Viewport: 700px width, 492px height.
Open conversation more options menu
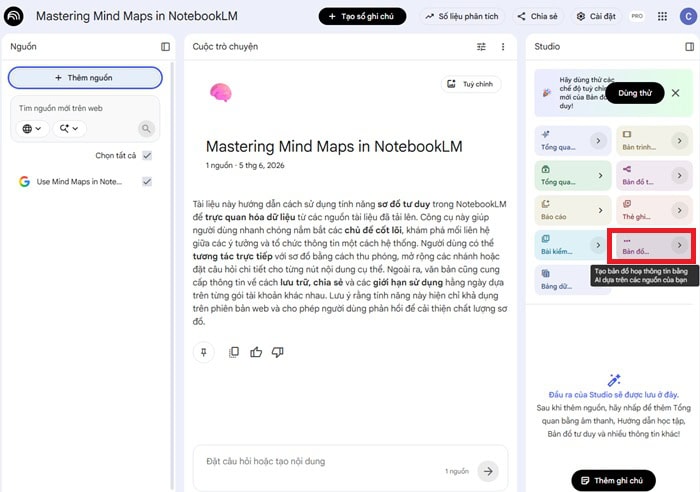click(503, 46)
